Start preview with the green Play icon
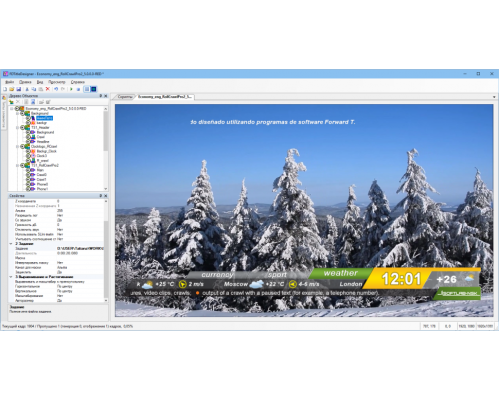 point(71,89)
